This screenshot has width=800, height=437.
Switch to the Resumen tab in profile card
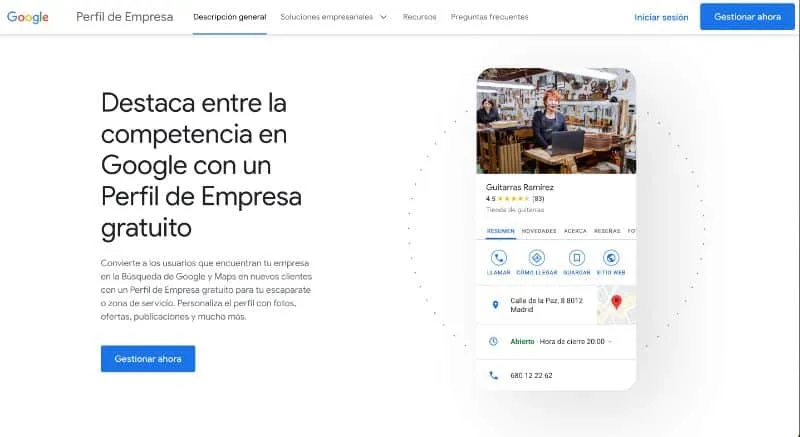click(x=501, y=231)
